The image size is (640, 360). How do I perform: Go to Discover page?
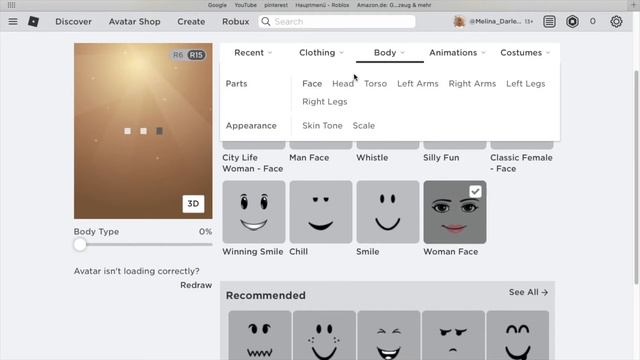tap(73, 21)
